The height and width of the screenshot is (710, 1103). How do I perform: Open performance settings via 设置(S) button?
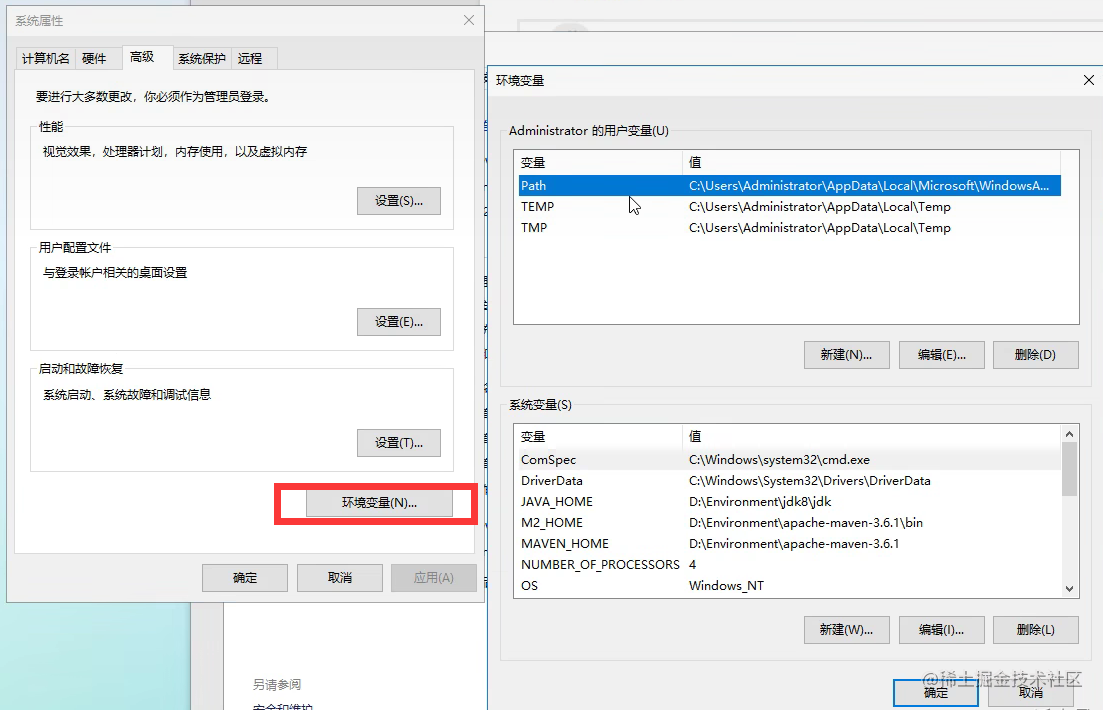click(x=398, y=200)
